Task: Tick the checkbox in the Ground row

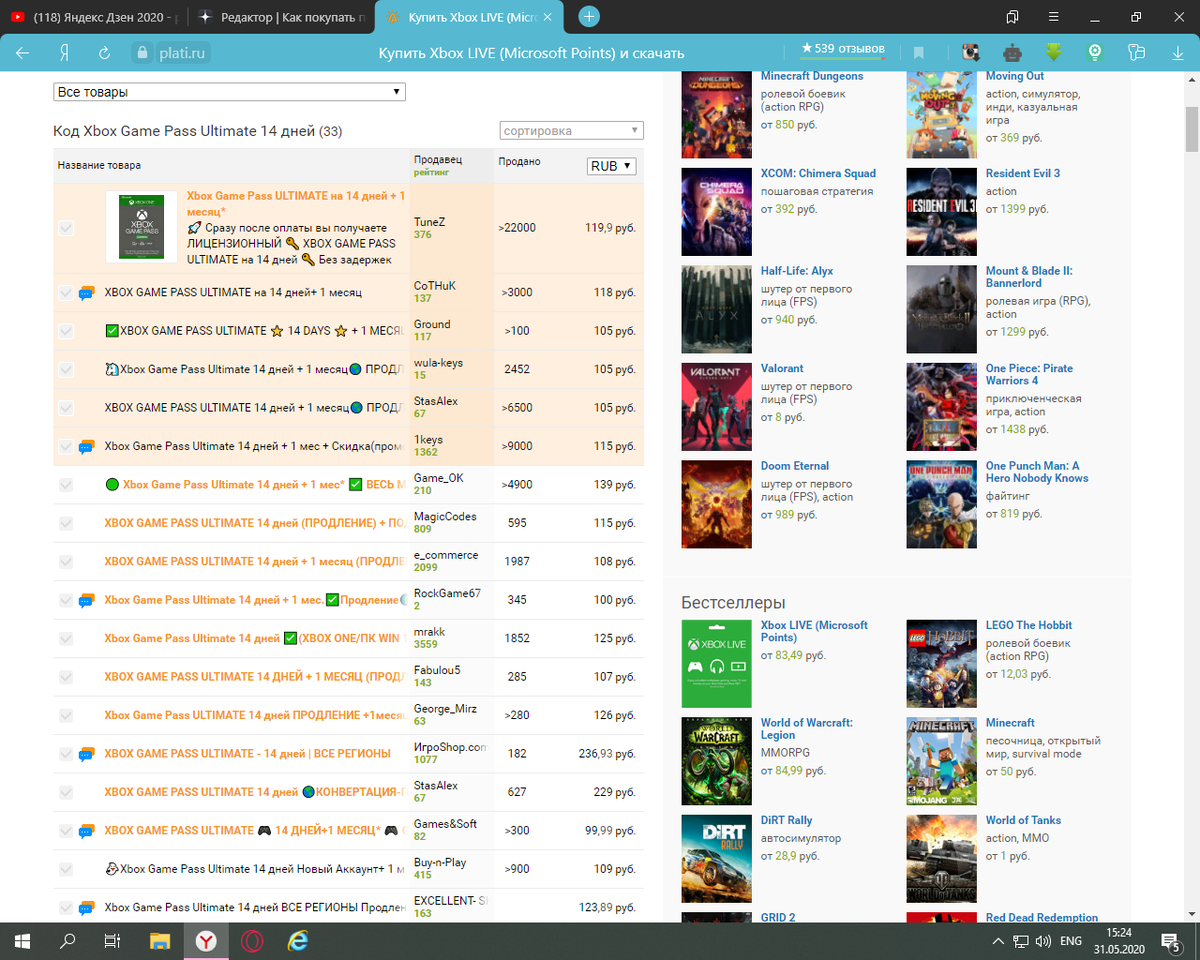Action: (x=66, y=331)
